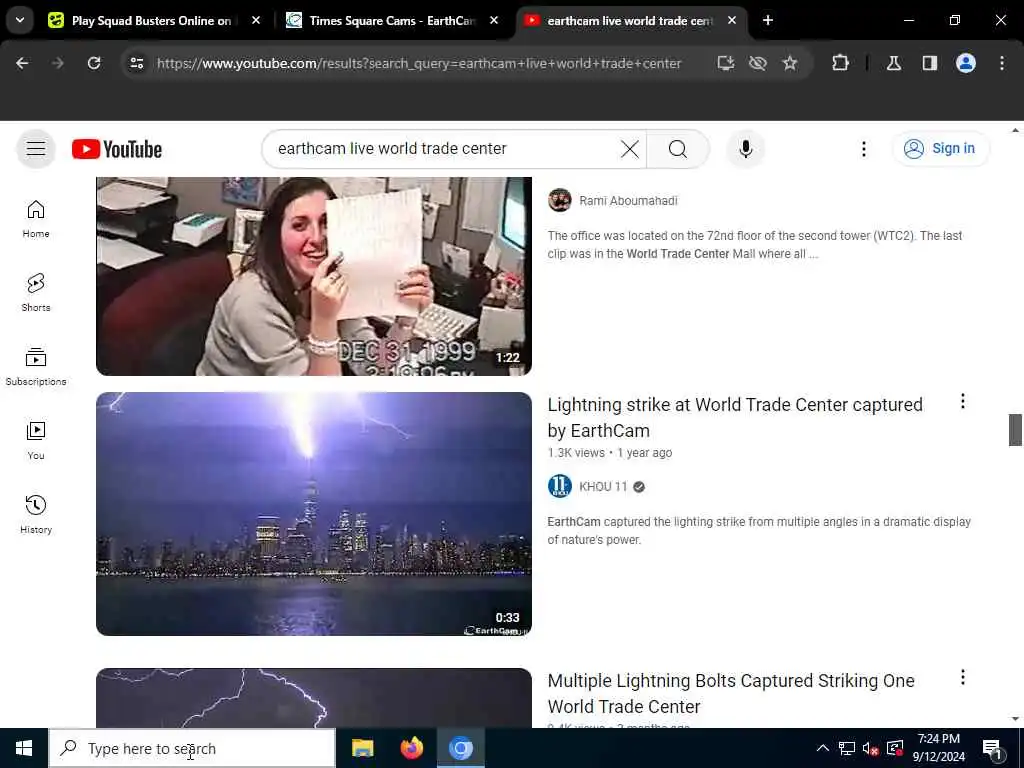
Task: Open the volume speaker tray icon
Action: (870, 748)
